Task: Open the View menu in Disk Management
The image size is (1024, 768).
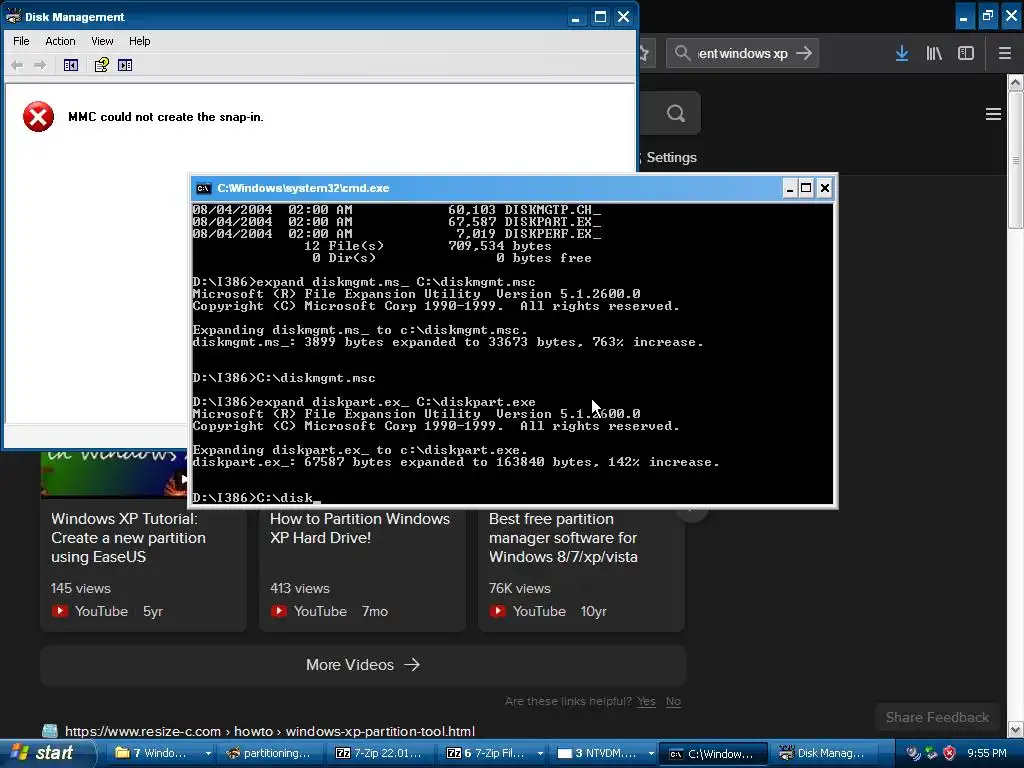Action: point(102,41)
